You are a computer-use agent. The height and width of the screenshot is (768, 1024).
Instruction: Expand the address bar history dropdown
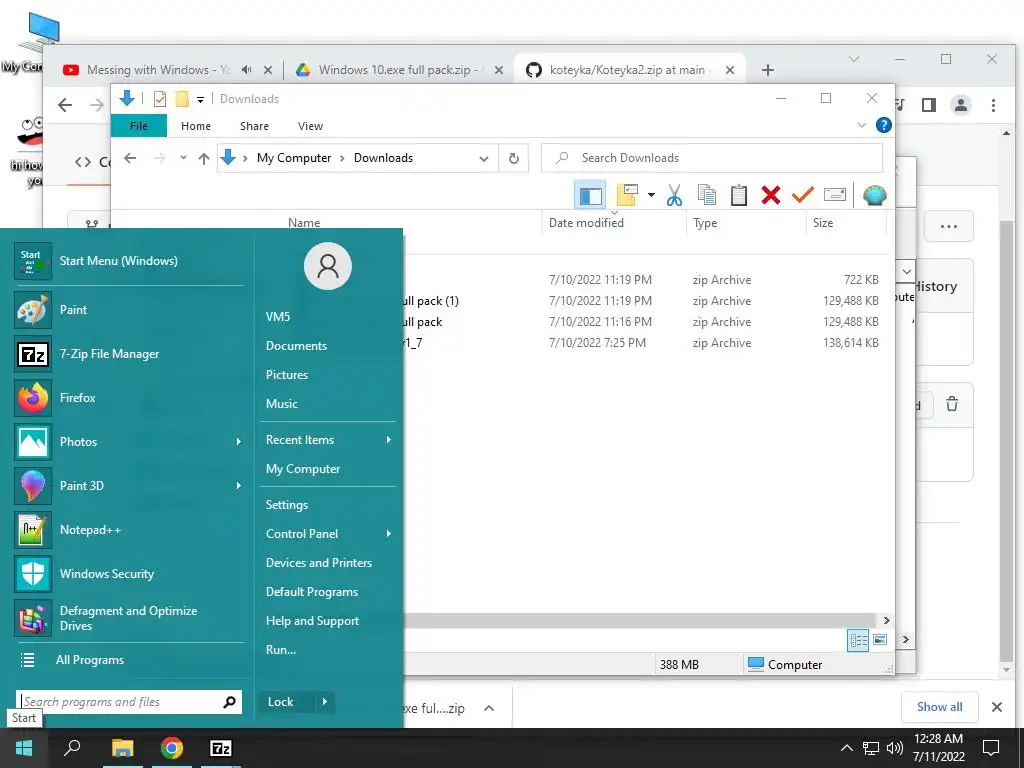(484, 159)
